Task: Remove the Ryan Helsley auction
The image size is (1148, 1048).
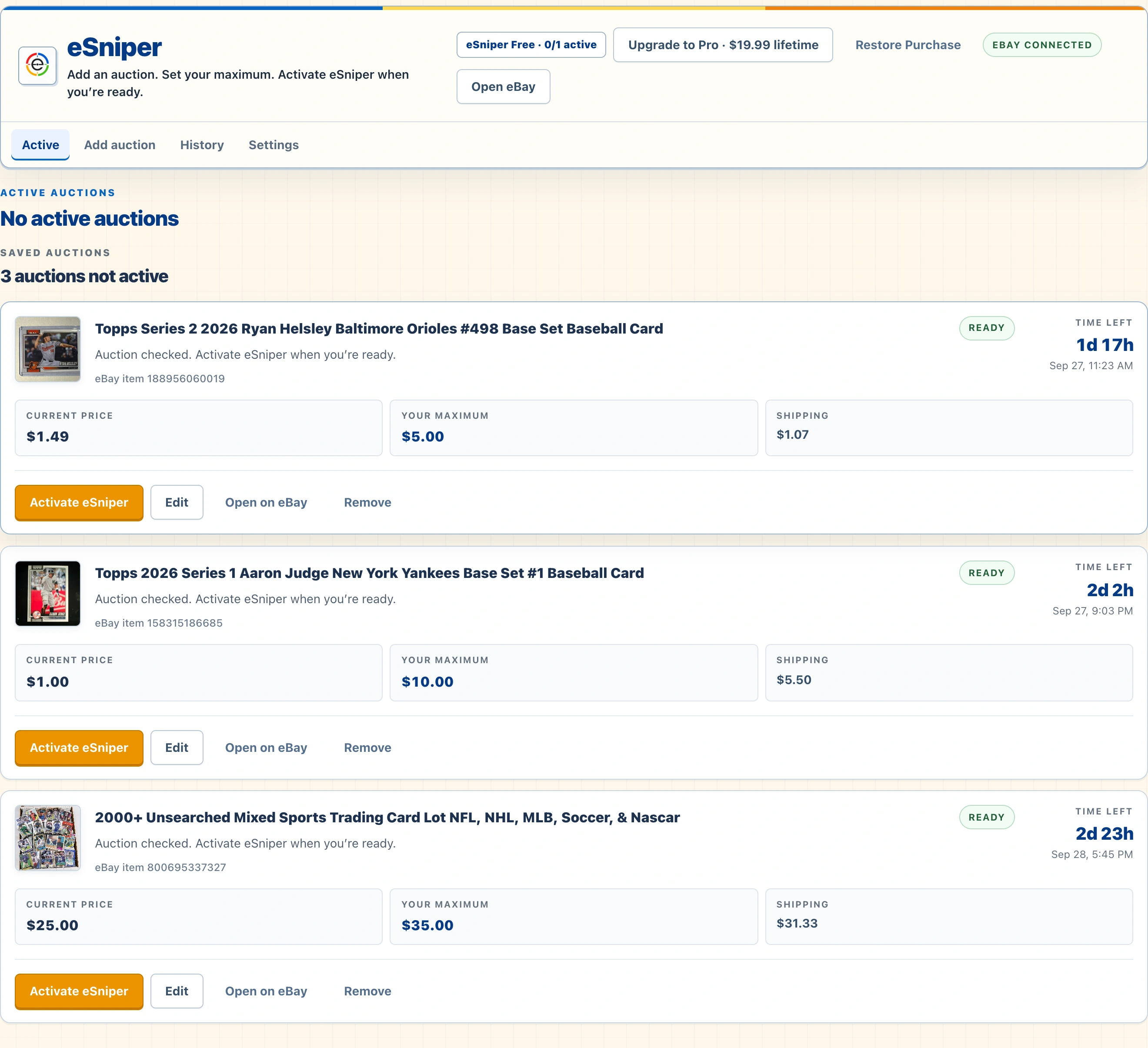Action: point(367,502)
